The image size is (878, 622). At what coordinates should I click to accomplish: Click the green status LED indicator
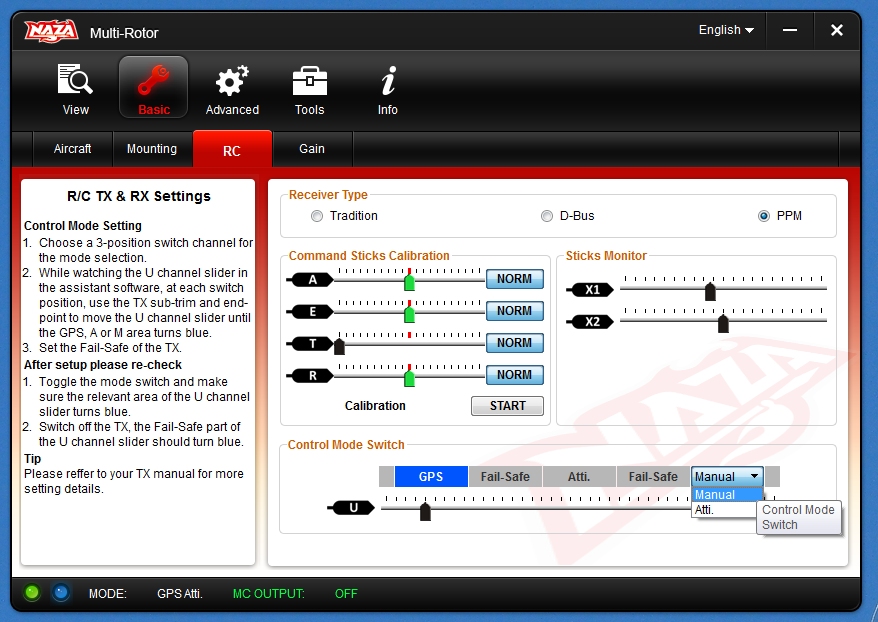[32, 592]
